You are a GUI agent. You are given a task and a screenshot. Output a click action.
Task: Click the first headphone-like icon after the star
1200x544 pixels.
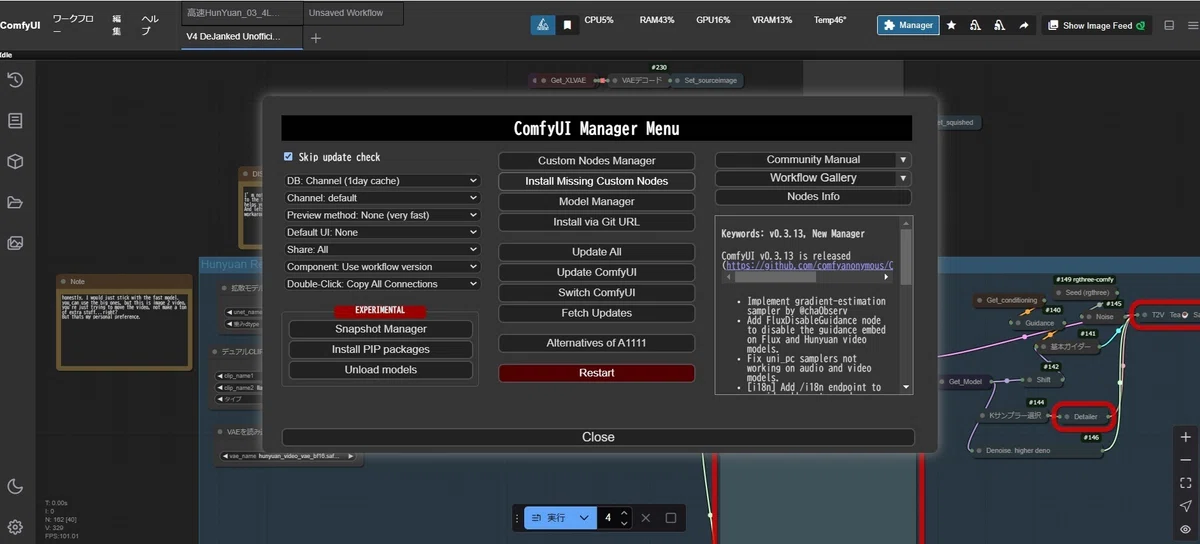[x=975, y=25]
